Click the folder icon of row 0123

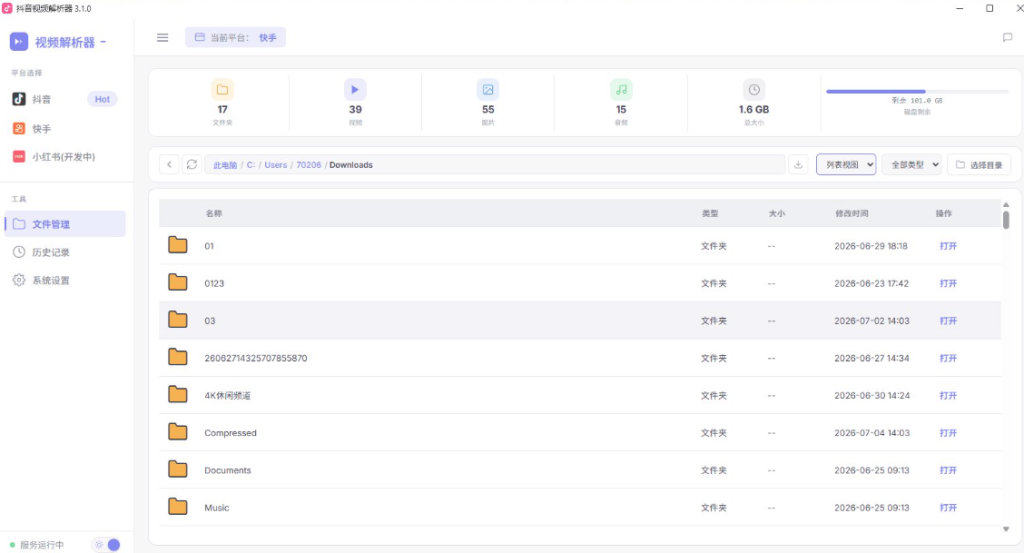178,283
